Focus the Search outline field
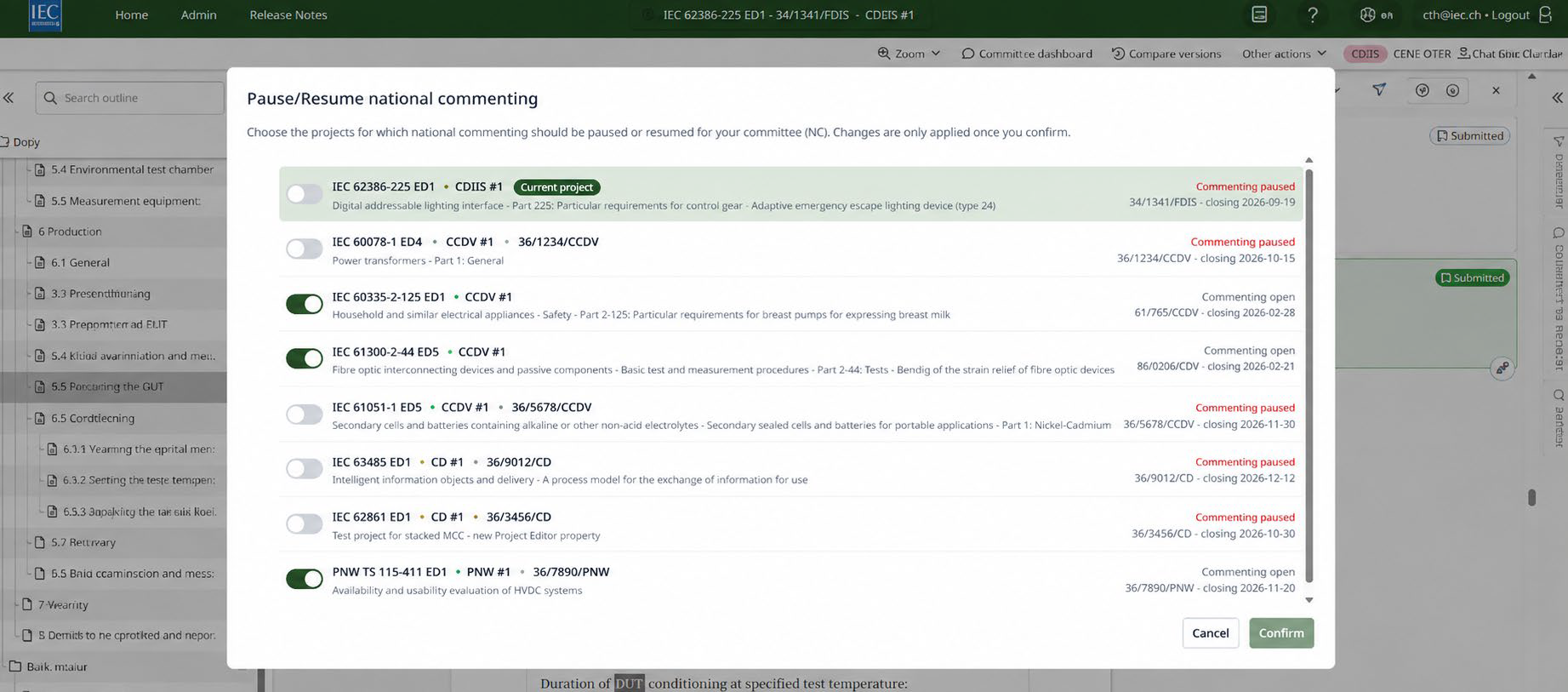Viewport: 1568px width, 692px height. point(130,98)
